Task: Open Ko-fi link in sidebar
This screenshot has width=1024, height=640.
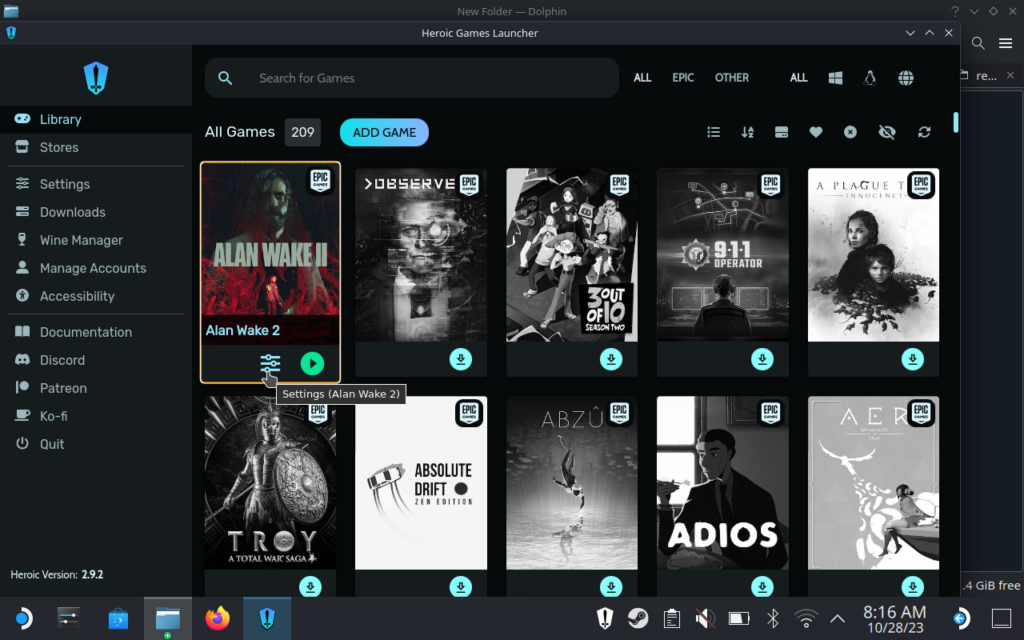Action: (x=96, y=417)
